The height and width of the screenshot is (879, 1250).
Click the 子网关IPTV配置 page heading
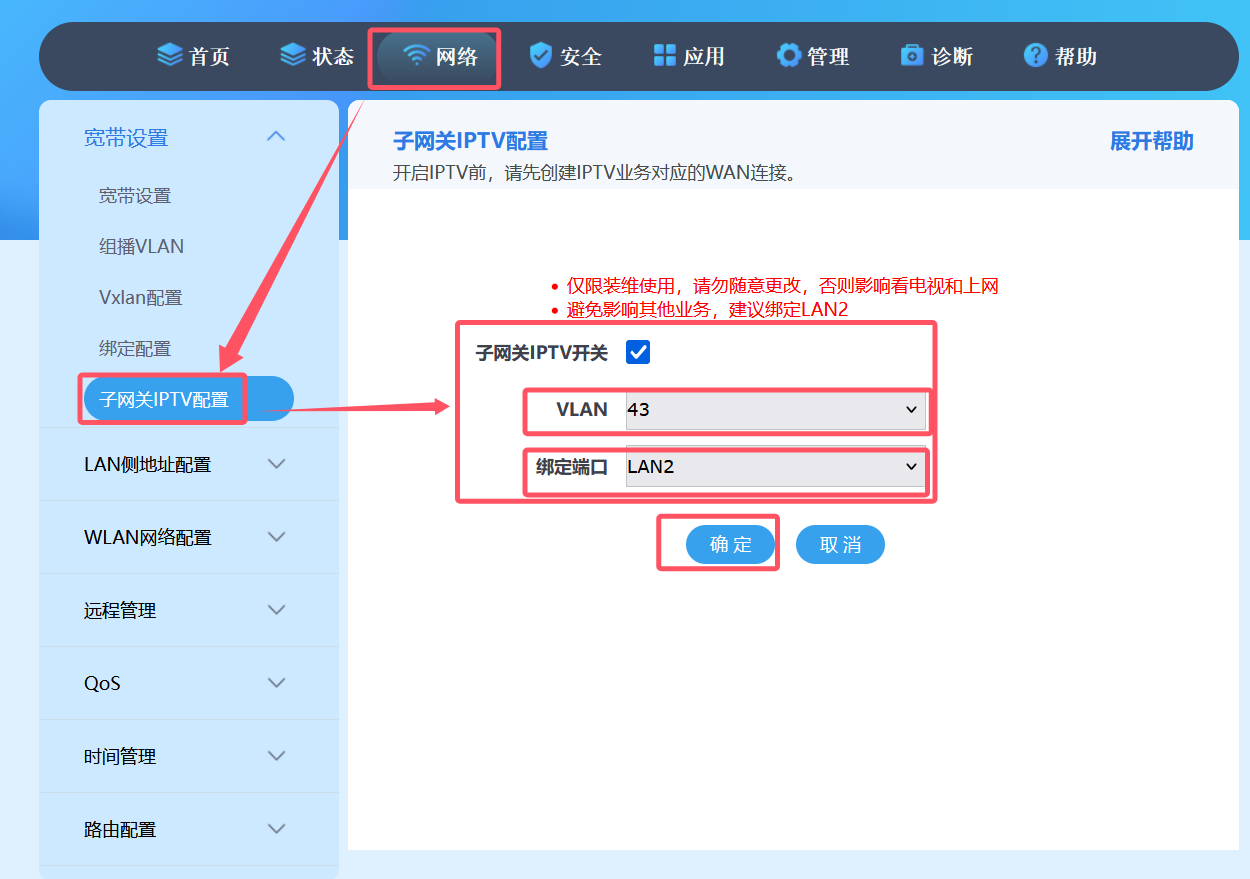tap(471, 141)
